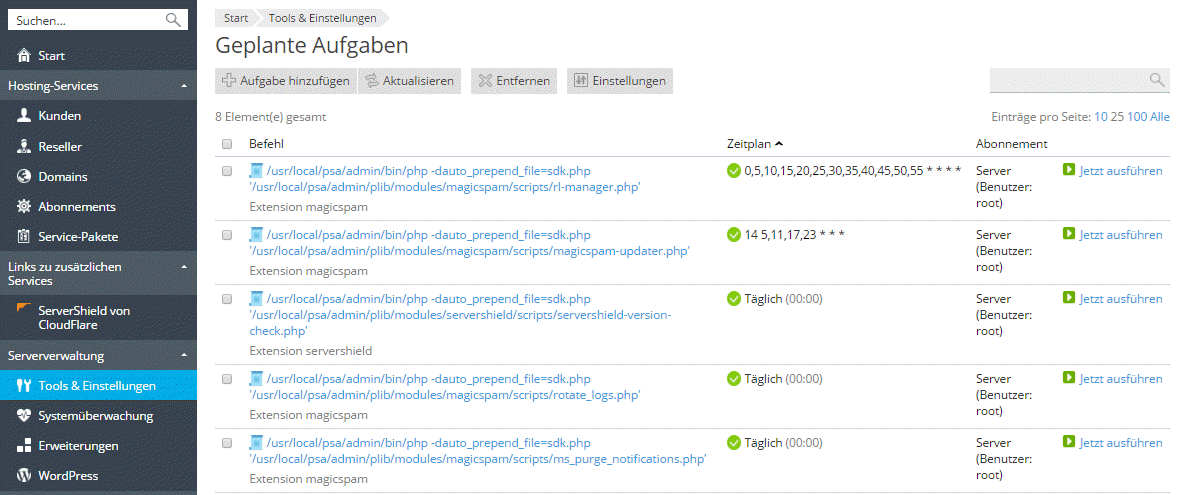This screenshot has width=1182, height=495.
Task: Click green status check for servershield-version-check task
Action: (733, 299)
